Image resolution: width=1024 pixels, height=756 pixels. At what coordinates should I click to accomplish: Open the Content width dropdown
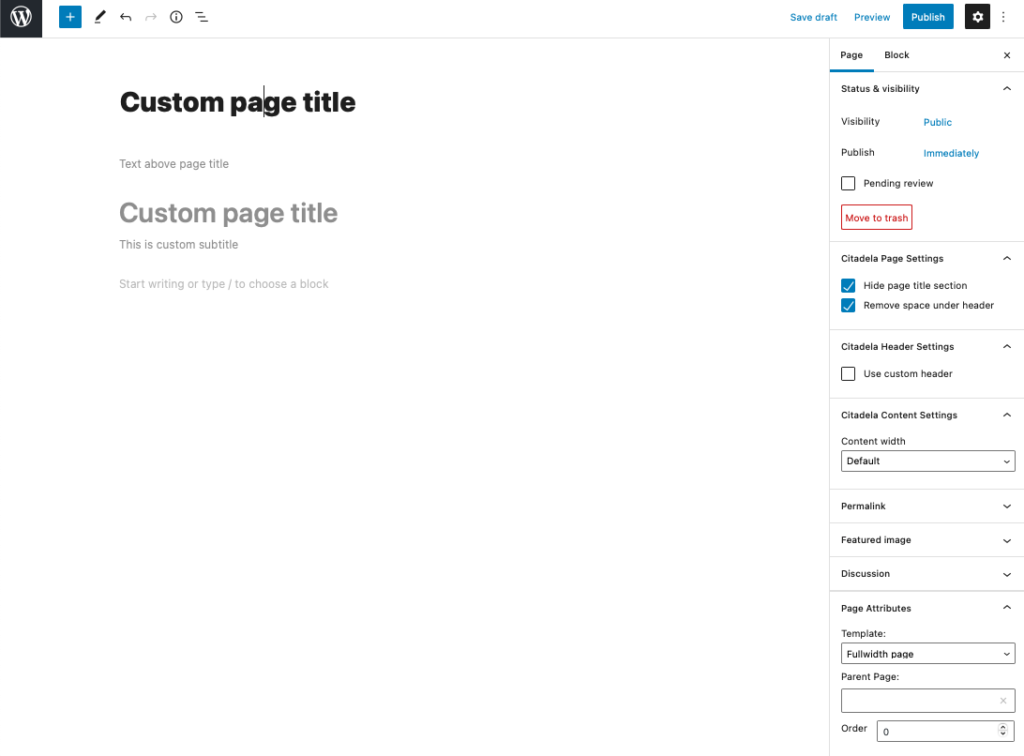click(928, 460)
